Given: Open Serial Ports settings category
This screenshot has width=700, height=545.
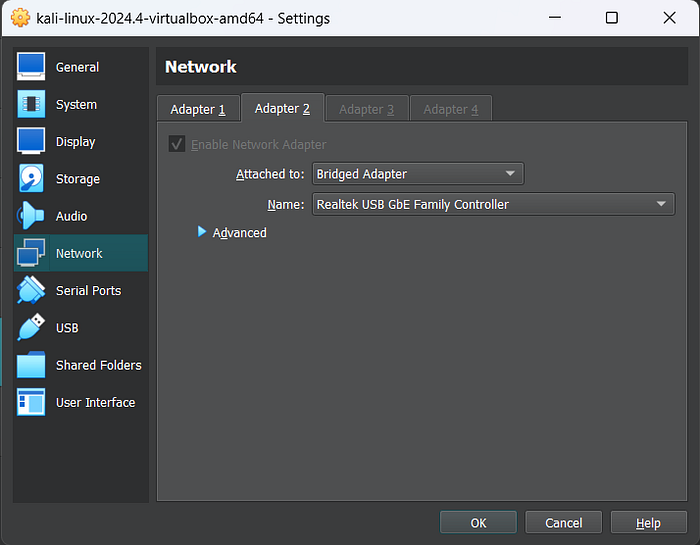Looking at the screenshot, I should pos(81,291).
